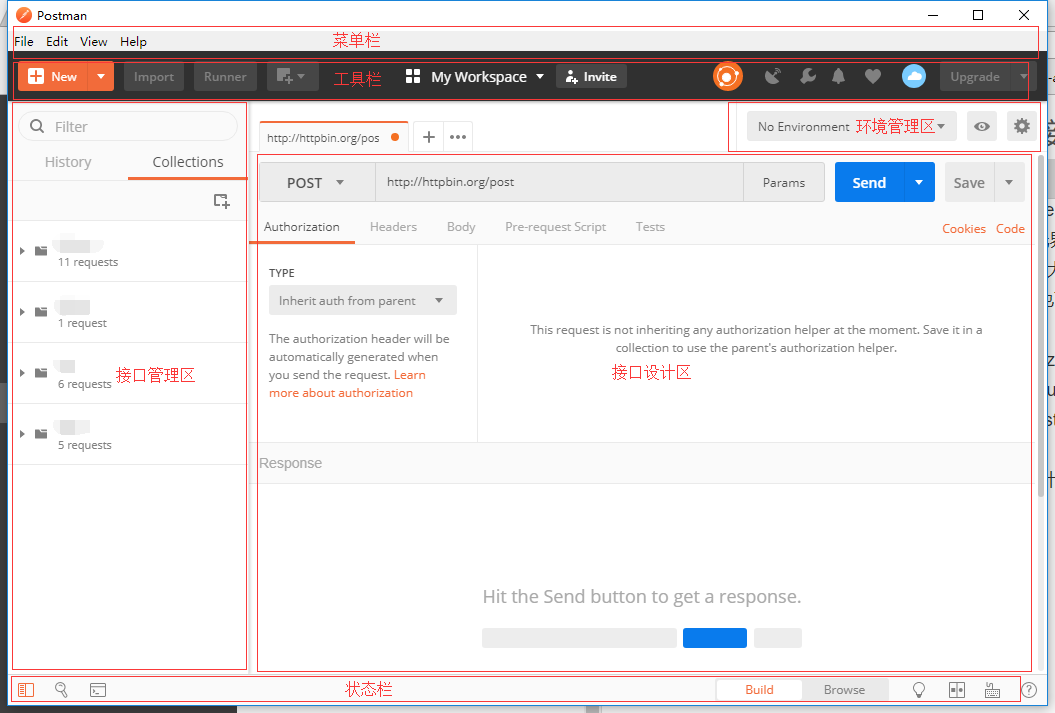Switch to Browse mode

click(844, 689)
